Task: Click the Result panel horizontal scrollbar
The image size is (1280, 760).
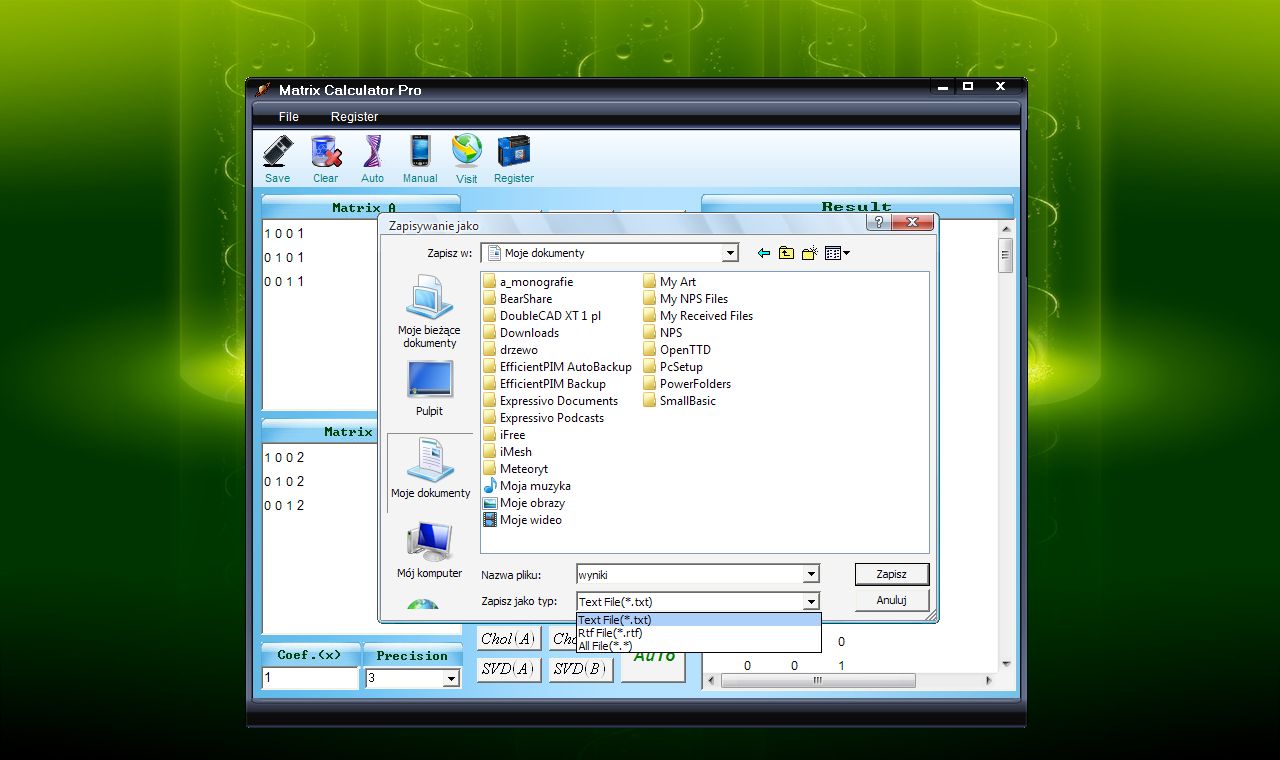Action: pyautogui.click(x=848, y=681)
